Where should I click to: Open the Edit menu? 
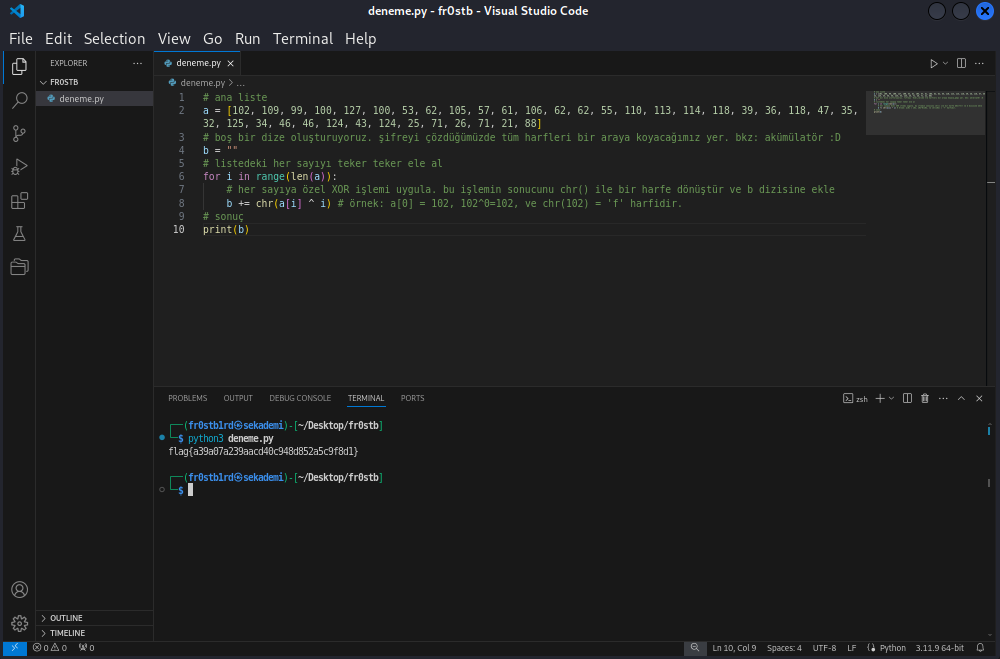[58, 38]
